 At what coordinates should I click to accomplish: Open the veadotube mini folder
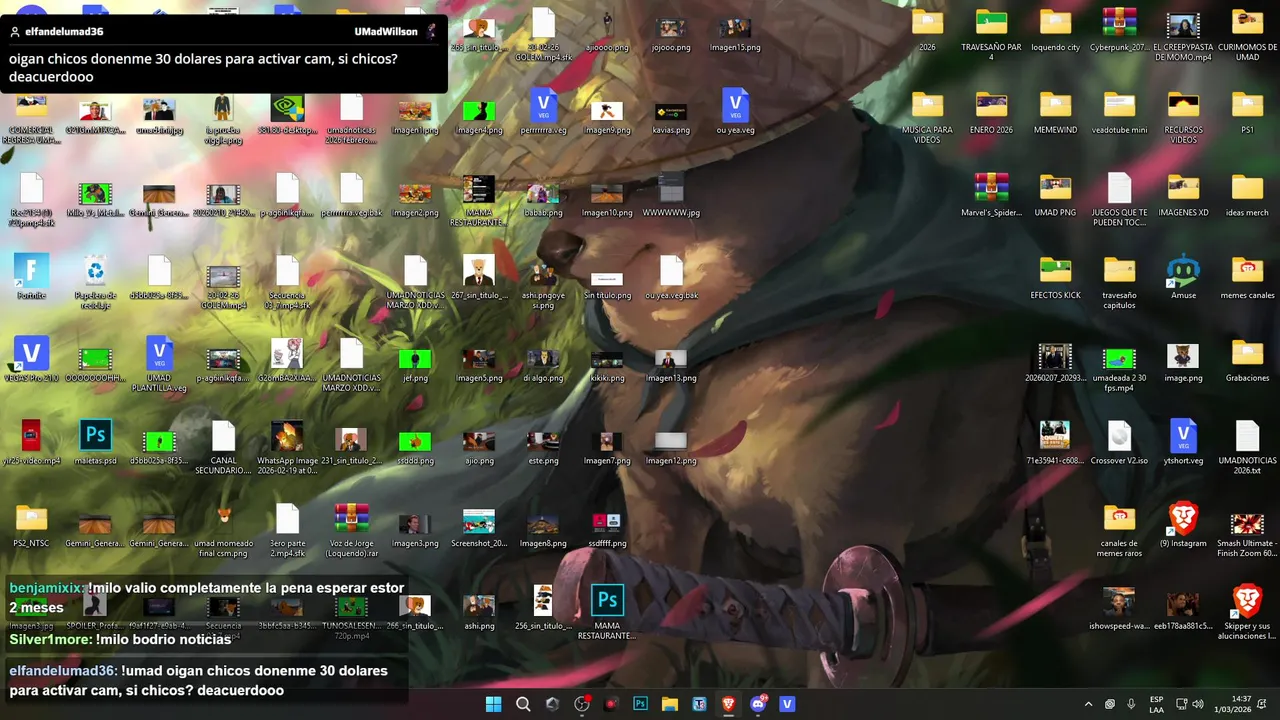(x=1119, y=111)
